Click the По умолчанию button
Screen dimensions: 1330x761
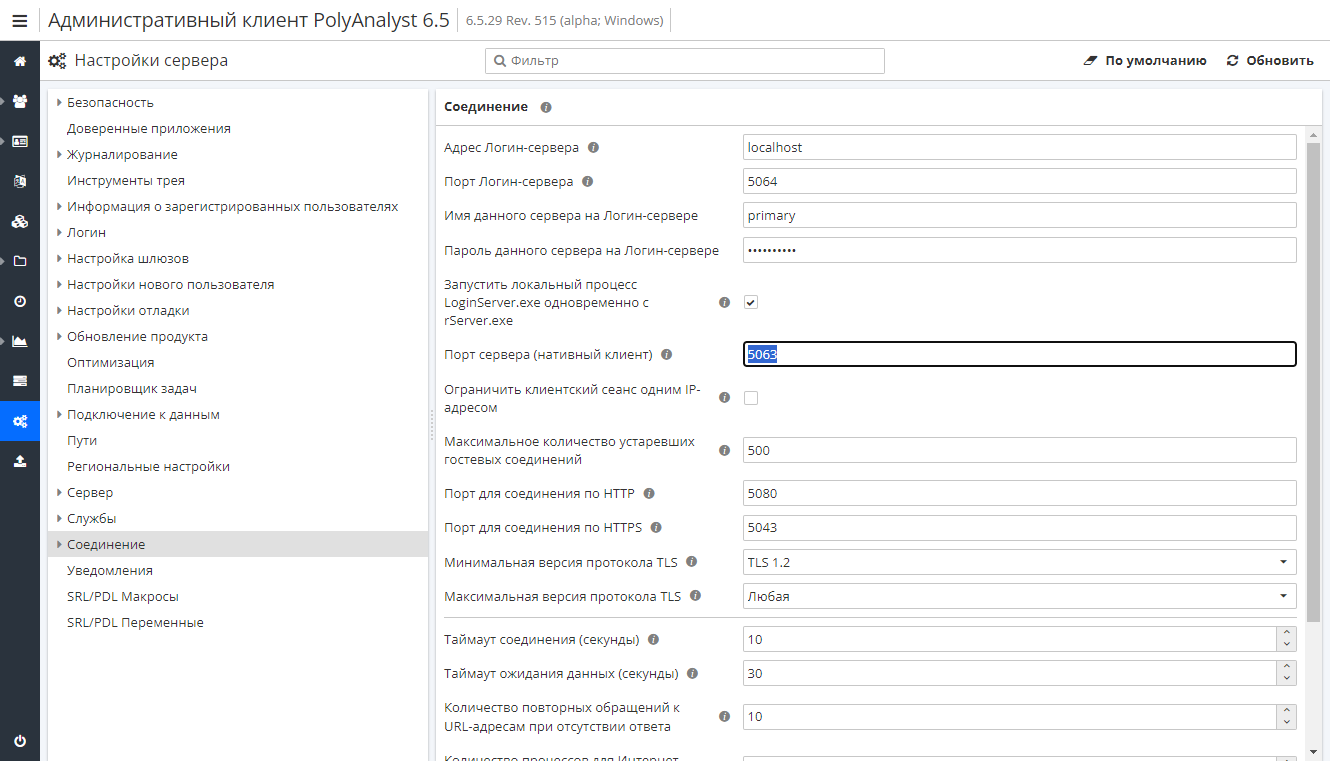(1145, 61)
